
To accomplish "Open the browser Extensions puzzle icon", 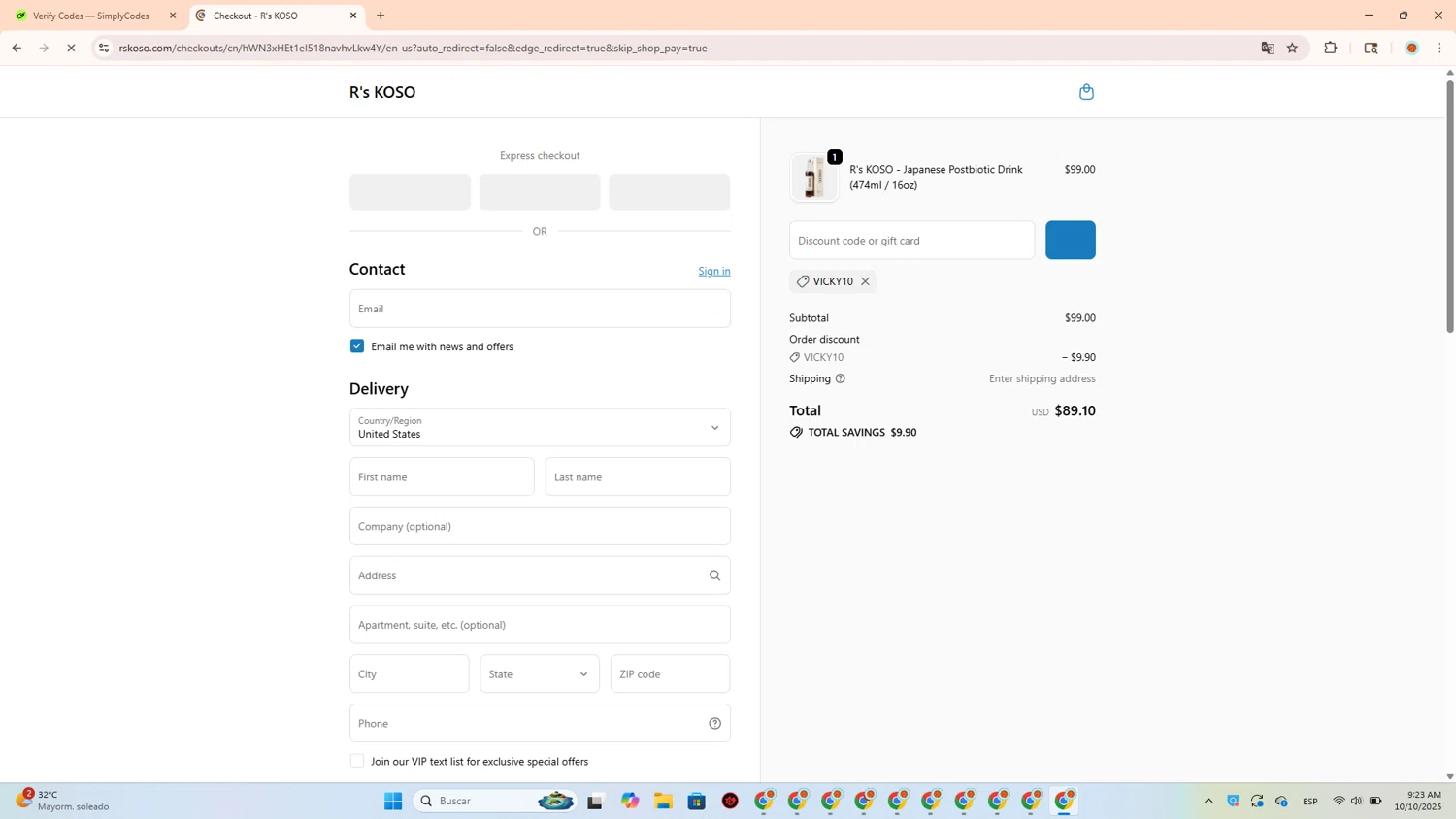I will coord(1331,48).
